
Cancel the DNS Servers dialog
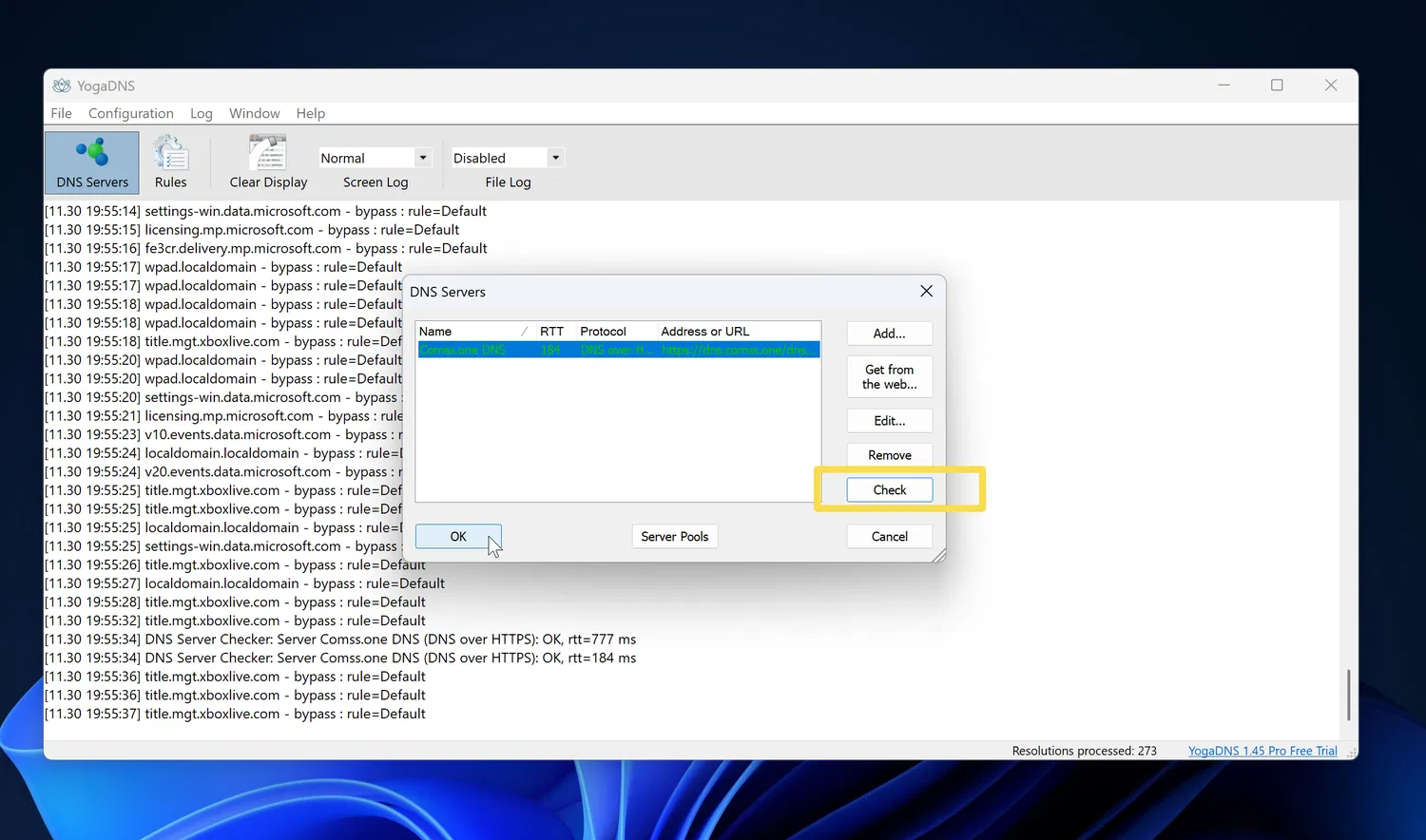tap(890, 537)
